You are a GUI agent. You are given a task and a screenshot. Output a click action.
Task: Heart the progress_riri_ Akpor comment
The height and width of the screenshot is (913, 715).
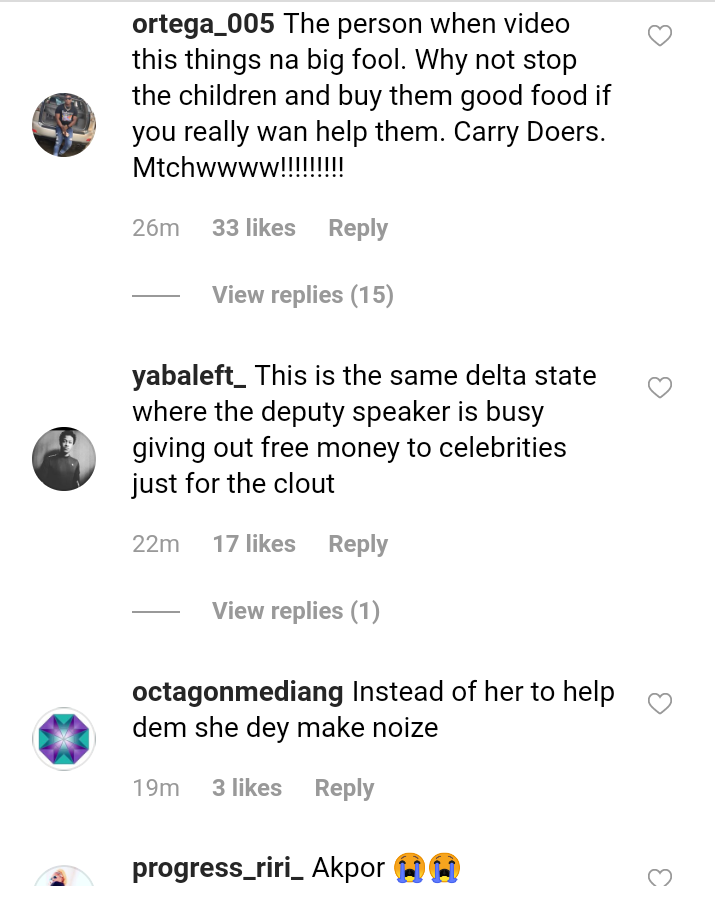660,879
